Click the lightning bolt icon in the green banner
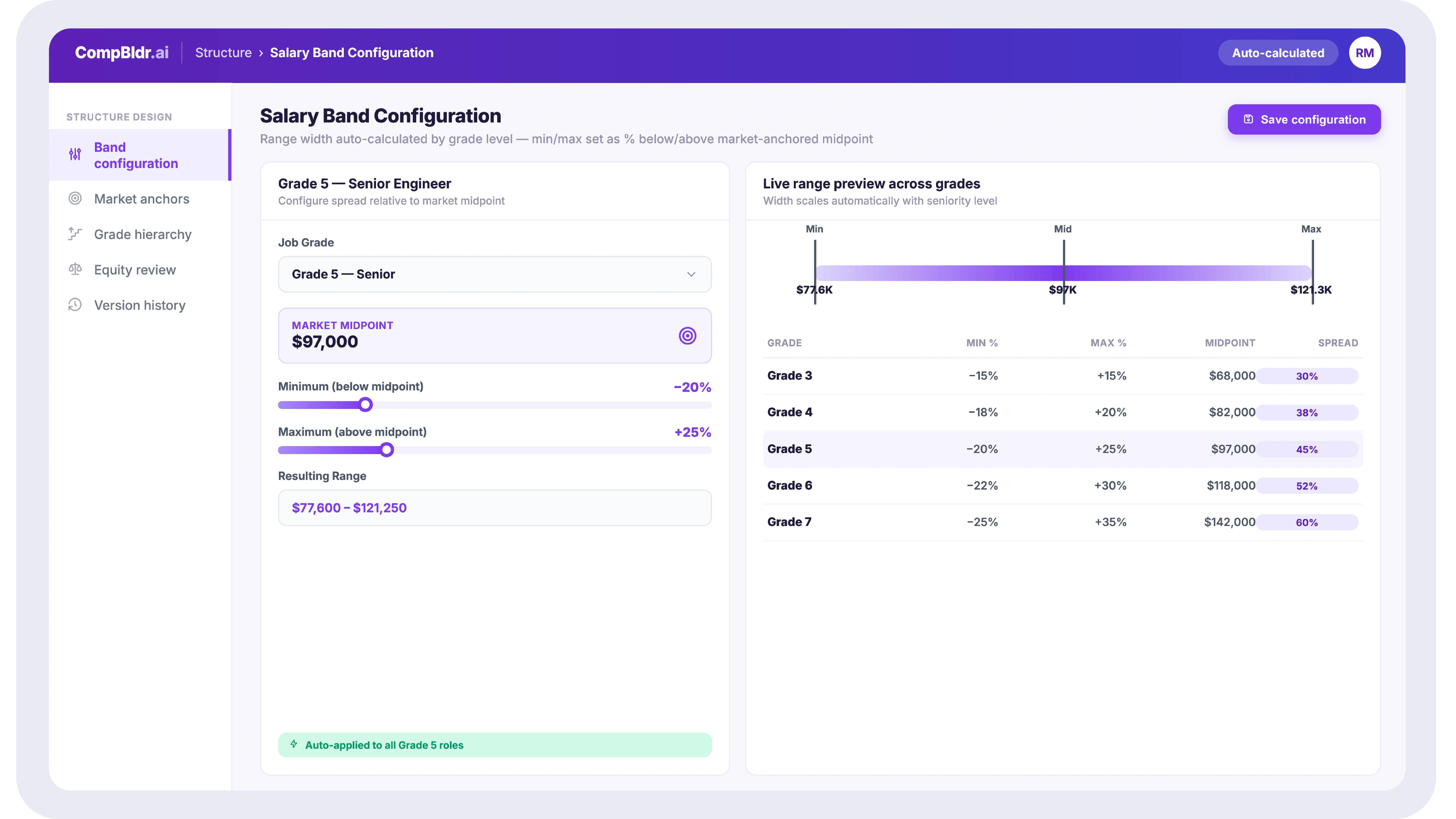This screenshot has height=819, width=1456. coord(294,744)
